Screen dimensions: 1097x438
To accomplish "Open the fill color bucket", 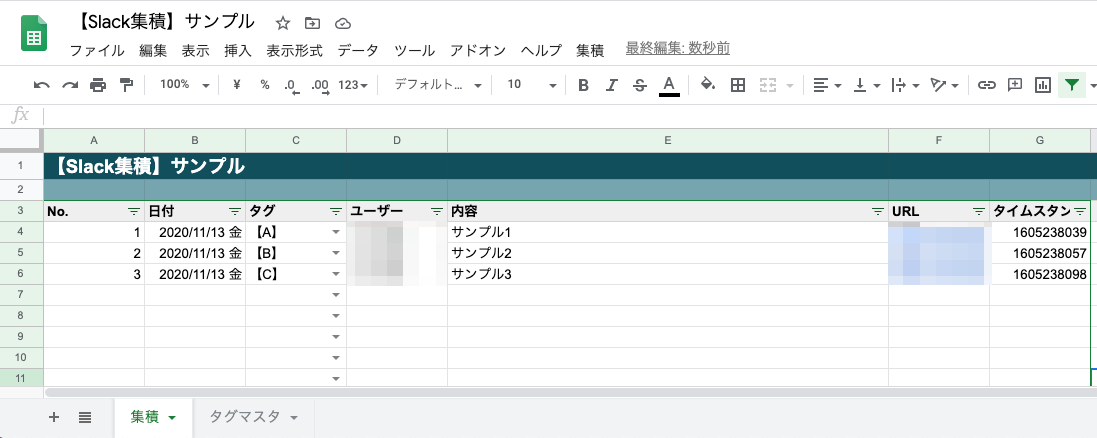I will [x=708, y=85].
